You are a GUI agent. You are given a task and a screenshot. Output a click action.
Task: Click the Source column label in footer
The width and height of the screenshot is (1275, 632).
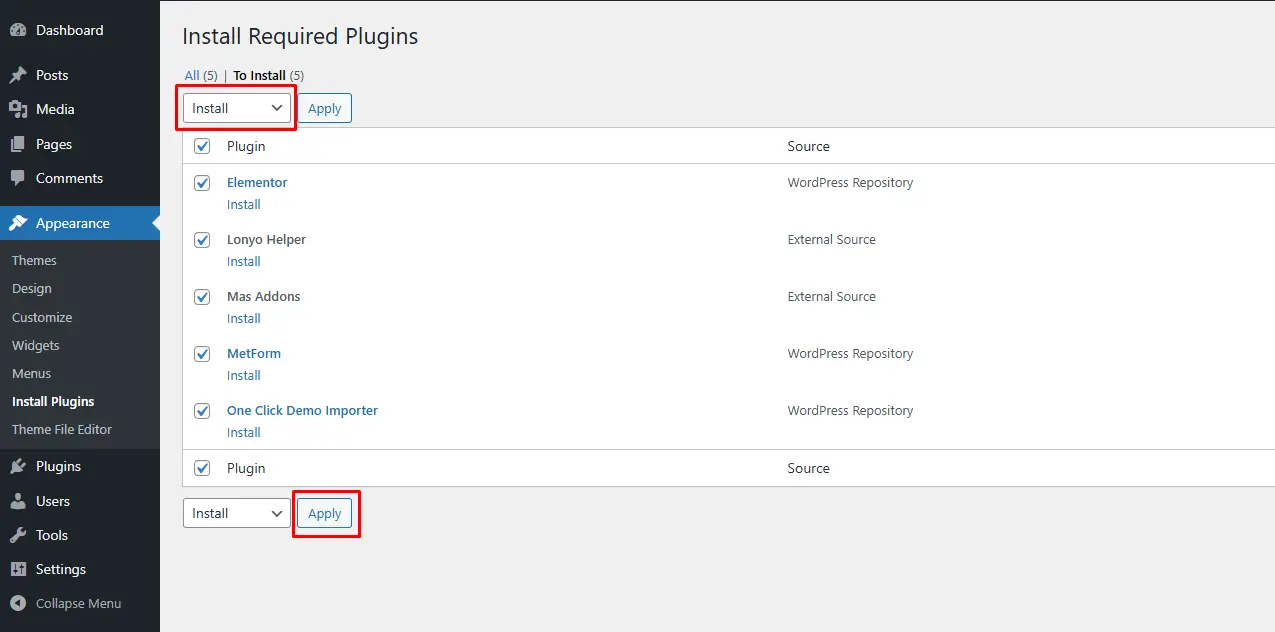pyautogui.click(x=808, y=468)
